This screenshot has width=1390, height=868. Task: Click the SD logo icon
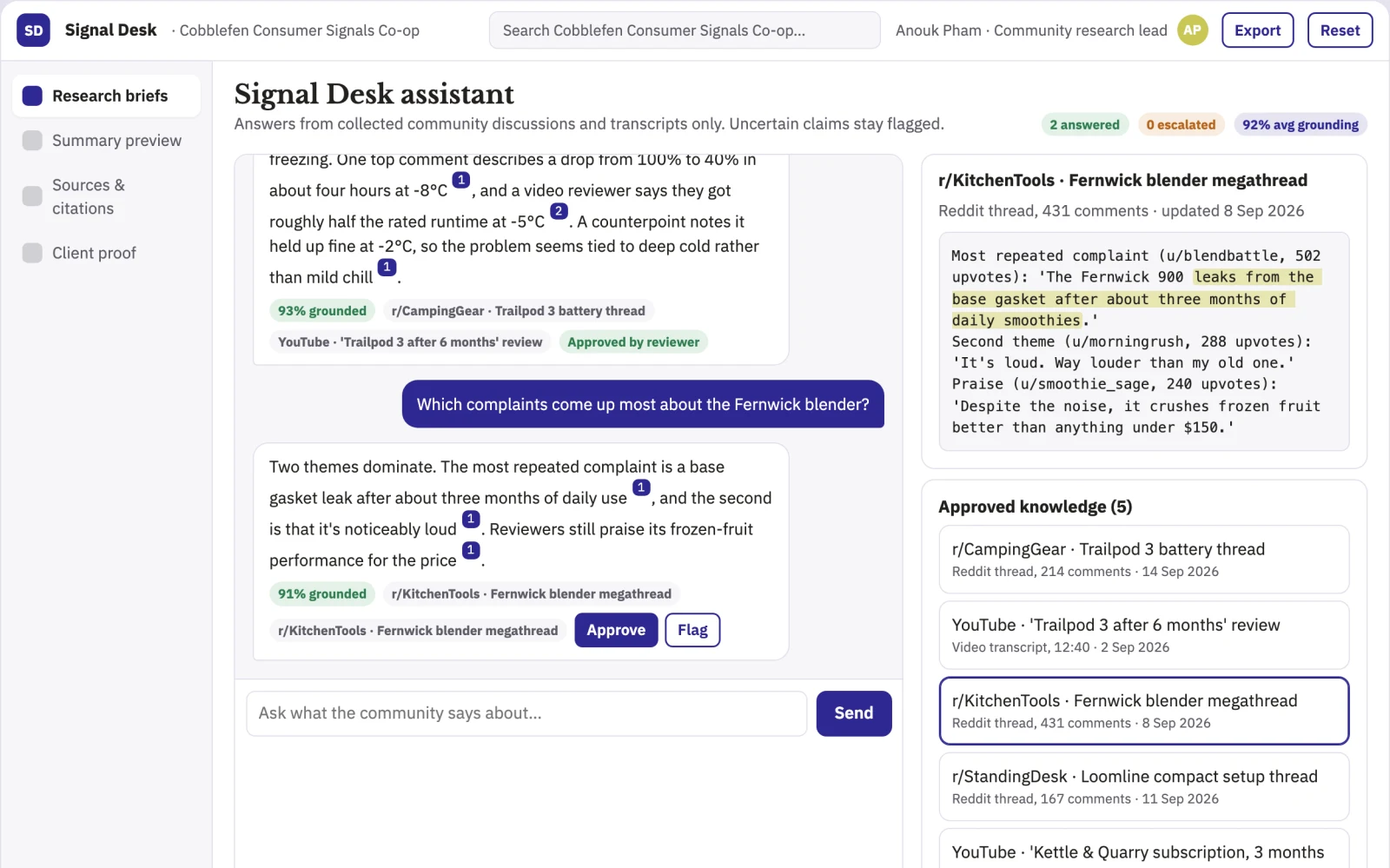(33, 30)
